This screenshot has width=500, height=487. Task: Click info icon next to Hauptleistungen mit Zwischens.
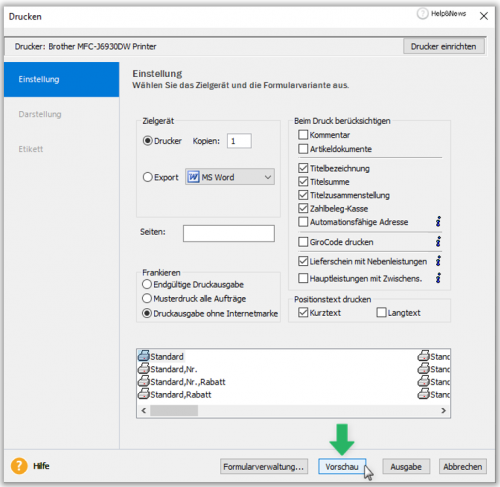pos(438,278)
